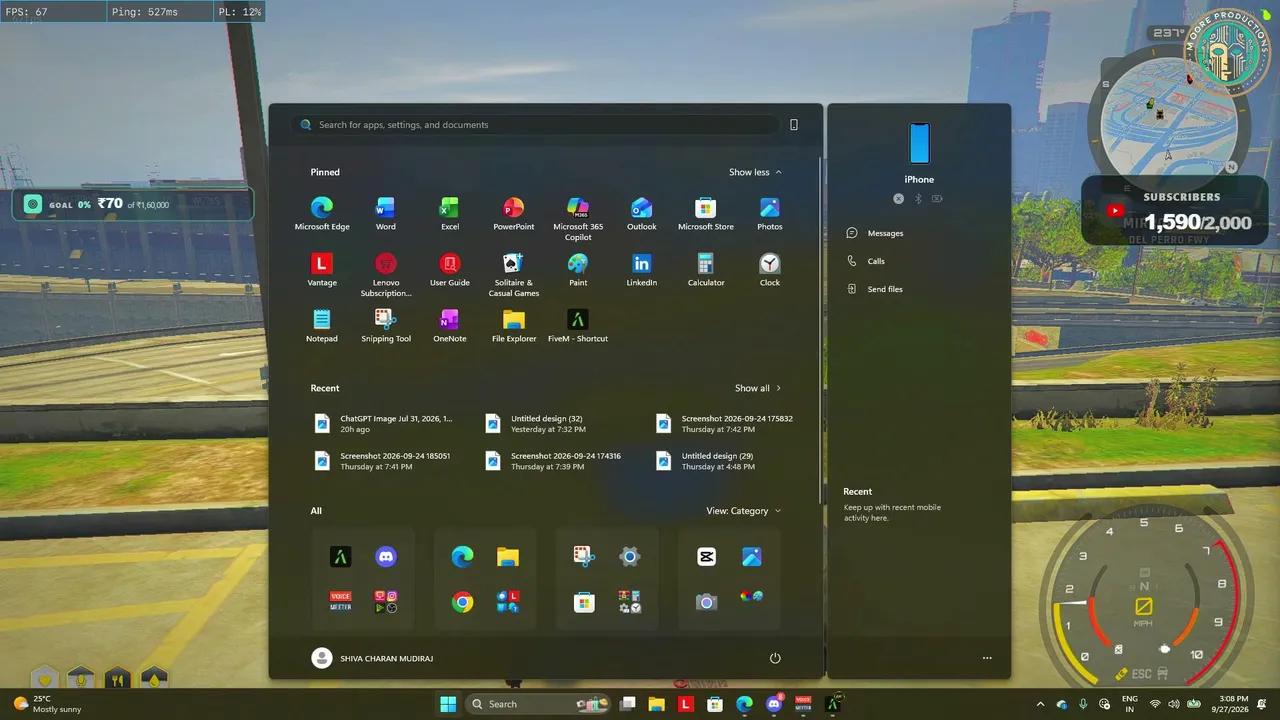Open the Camera app in All section
This screenshot has height=720, width=1280.
[x=707, y=602]
